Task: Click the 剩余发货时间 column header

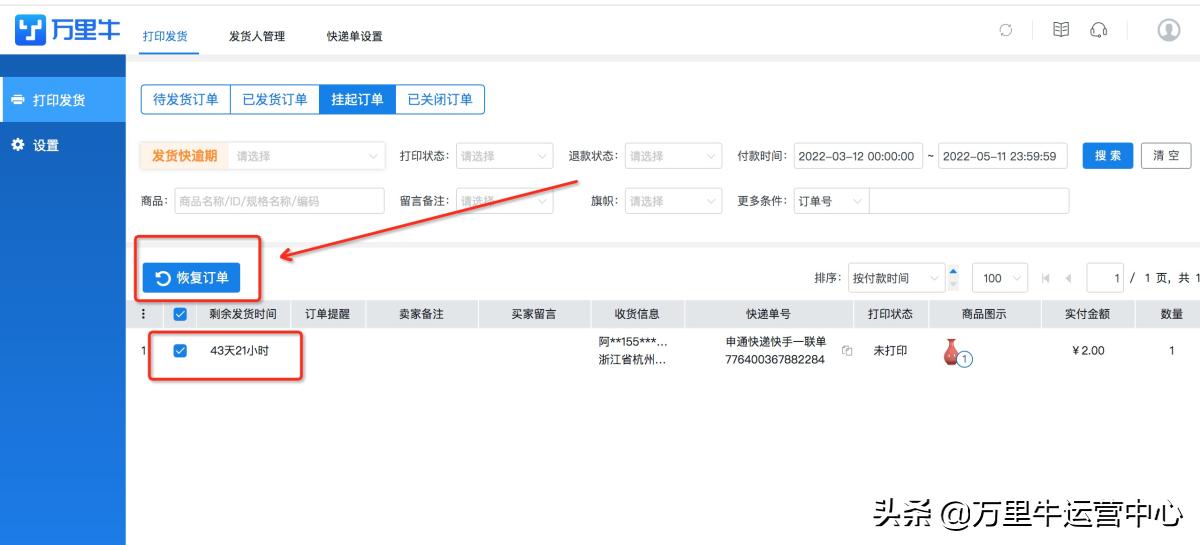Action: point(243,314)
